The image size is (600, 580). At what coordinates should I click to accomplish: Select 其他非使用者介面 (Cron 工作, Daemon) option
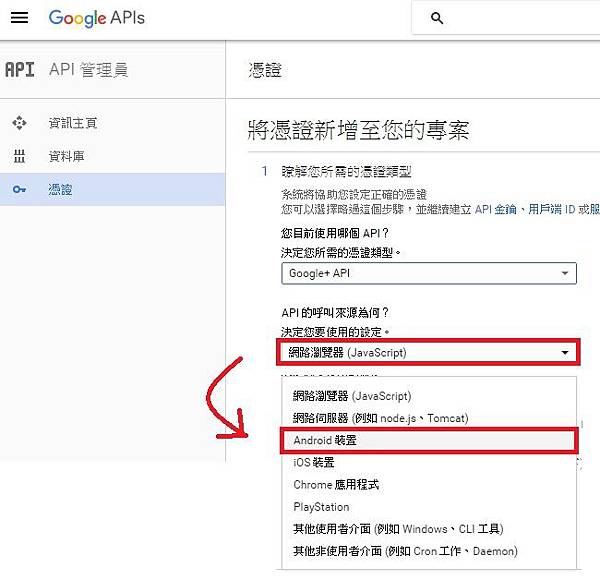pyautogui.click(x=429, y=551)
